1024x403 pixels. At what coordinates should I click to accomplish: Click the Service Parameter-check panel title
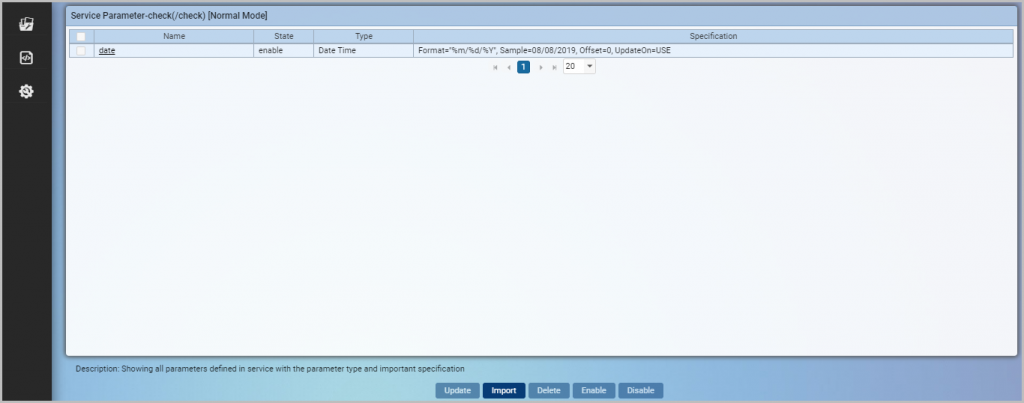click(169, 15)
